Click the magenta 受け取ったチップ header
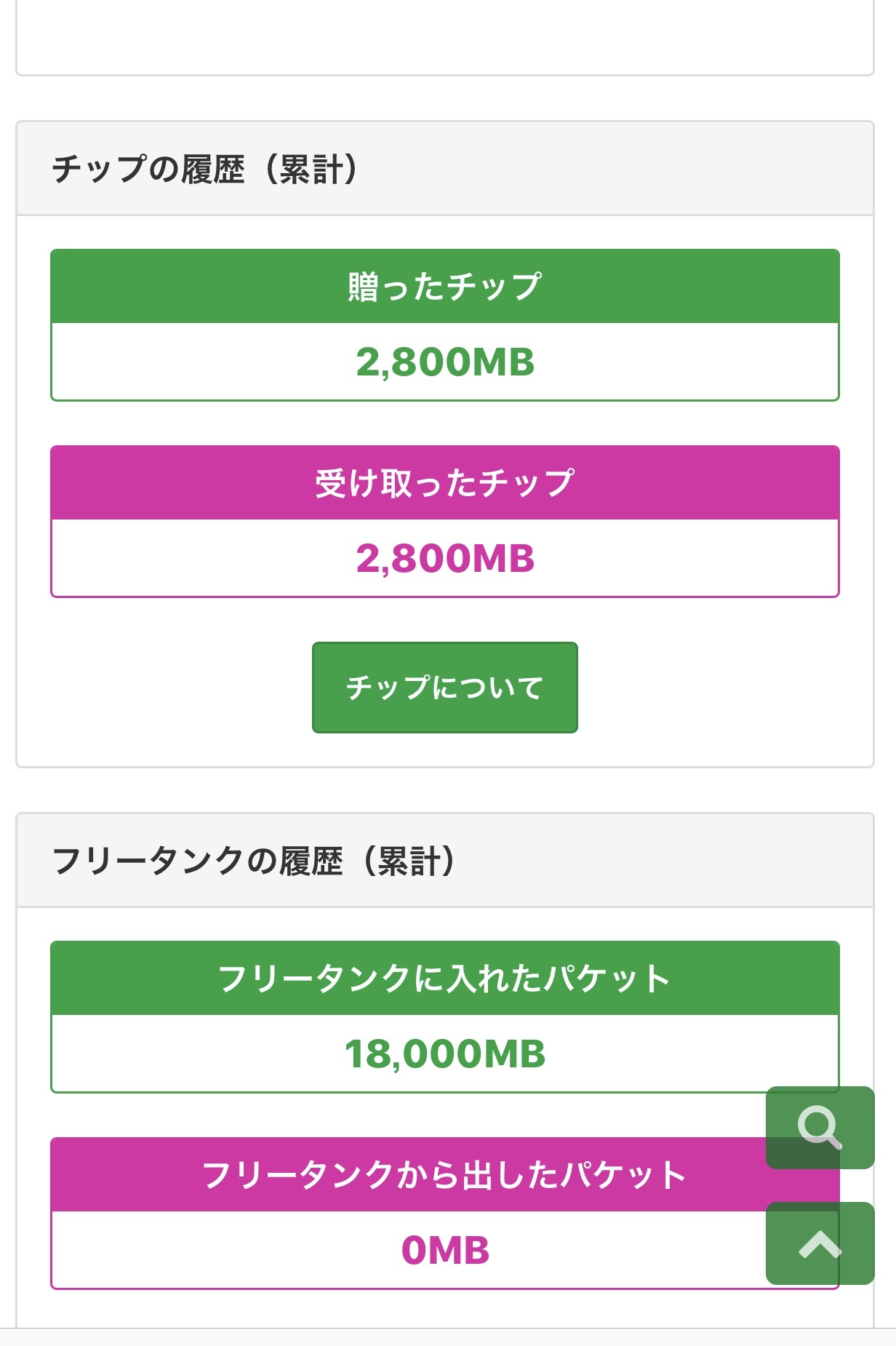Screen dimensions: 896x1346 pos(444,483)
